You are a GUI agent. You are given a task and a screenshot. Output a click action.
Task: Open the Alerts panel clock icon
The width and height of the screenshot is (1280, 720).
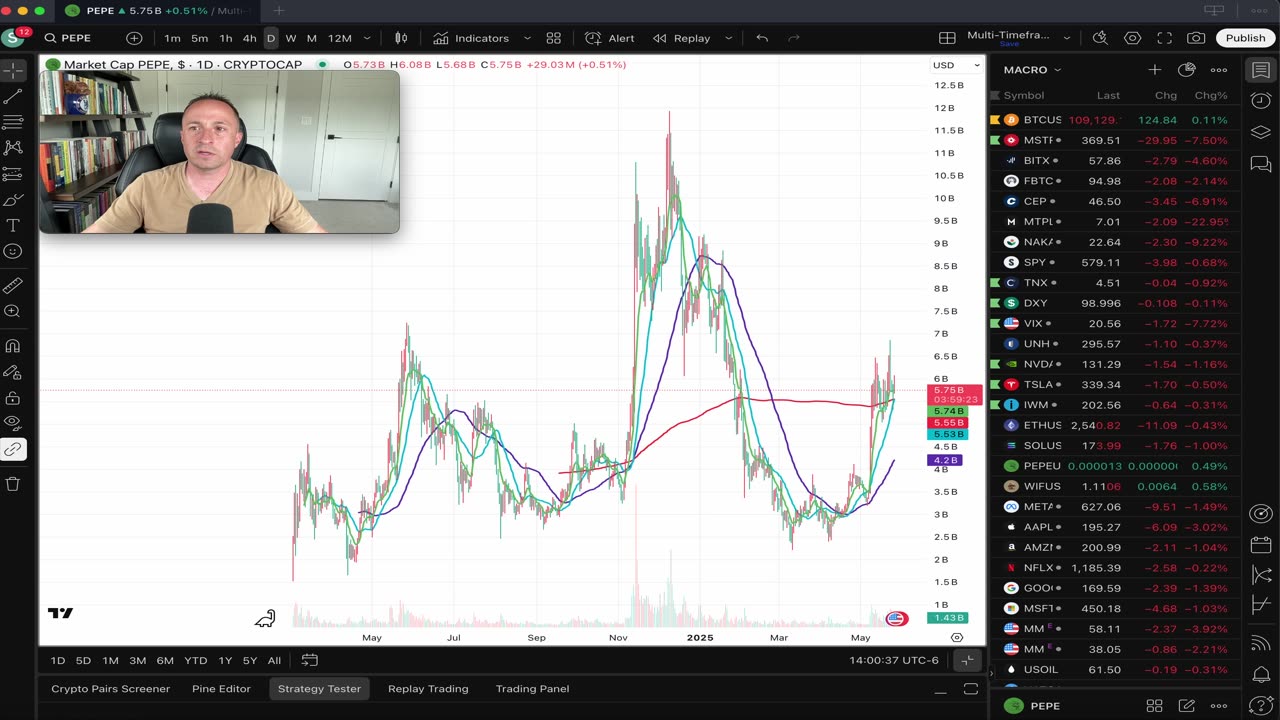pos(1261,102)
